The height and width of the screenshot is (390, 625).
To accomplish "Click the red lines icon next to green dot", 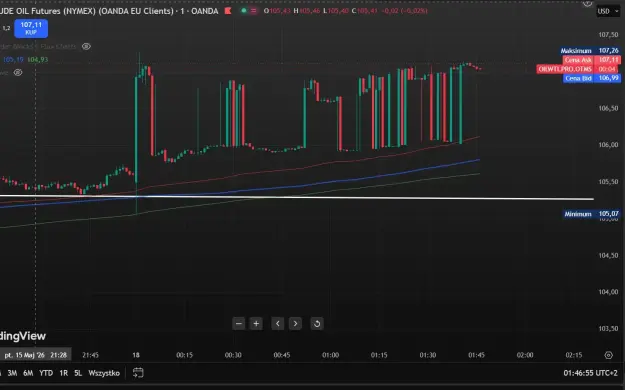I will pyautogui.click(x=254, y=11).
